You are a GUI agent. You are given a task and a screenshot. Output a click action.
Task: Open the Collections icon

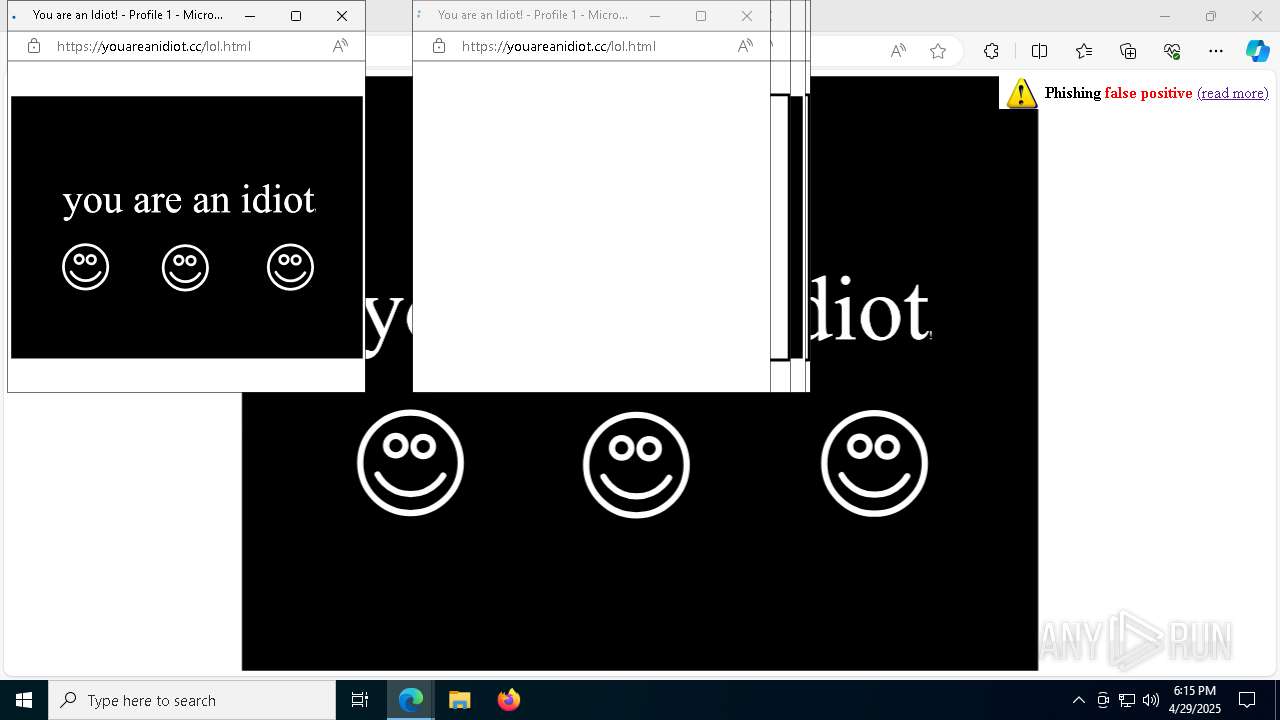pos(1128,51)
